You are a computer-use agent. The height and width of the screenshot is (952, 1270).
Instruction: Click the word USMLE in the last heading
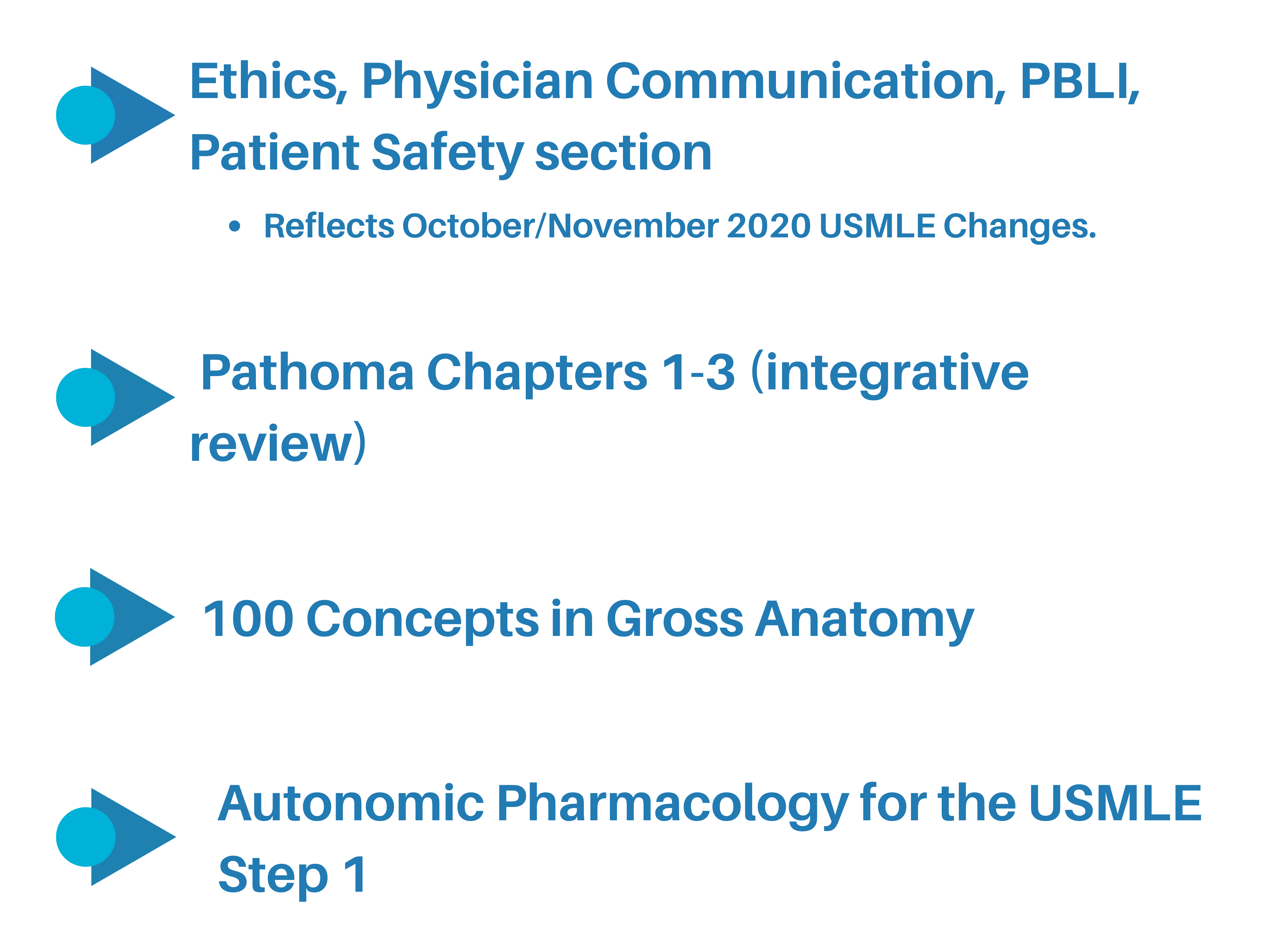[x=1115, y=803]
